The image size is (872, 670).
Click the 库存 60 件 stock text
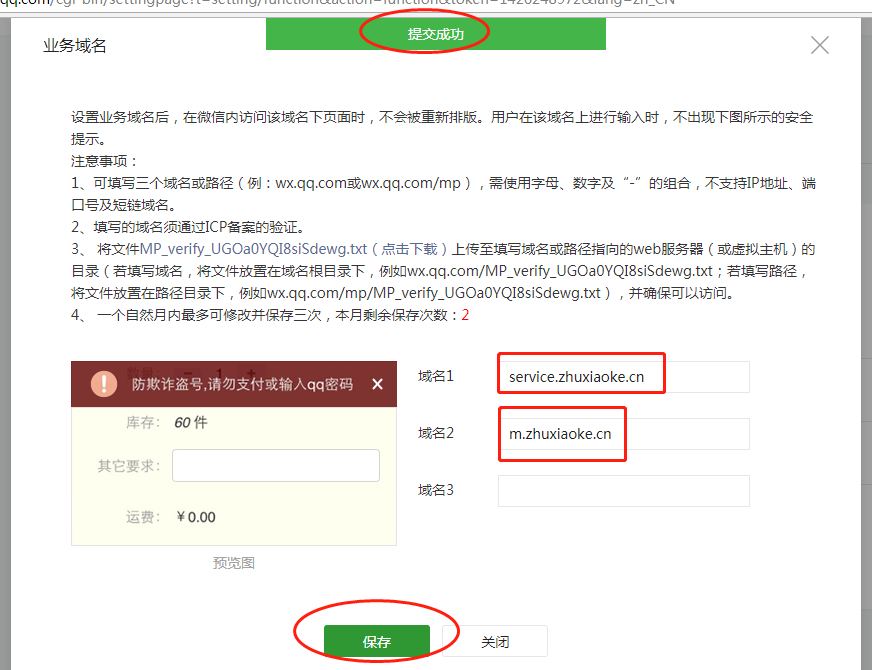click(x=166, y=423)
